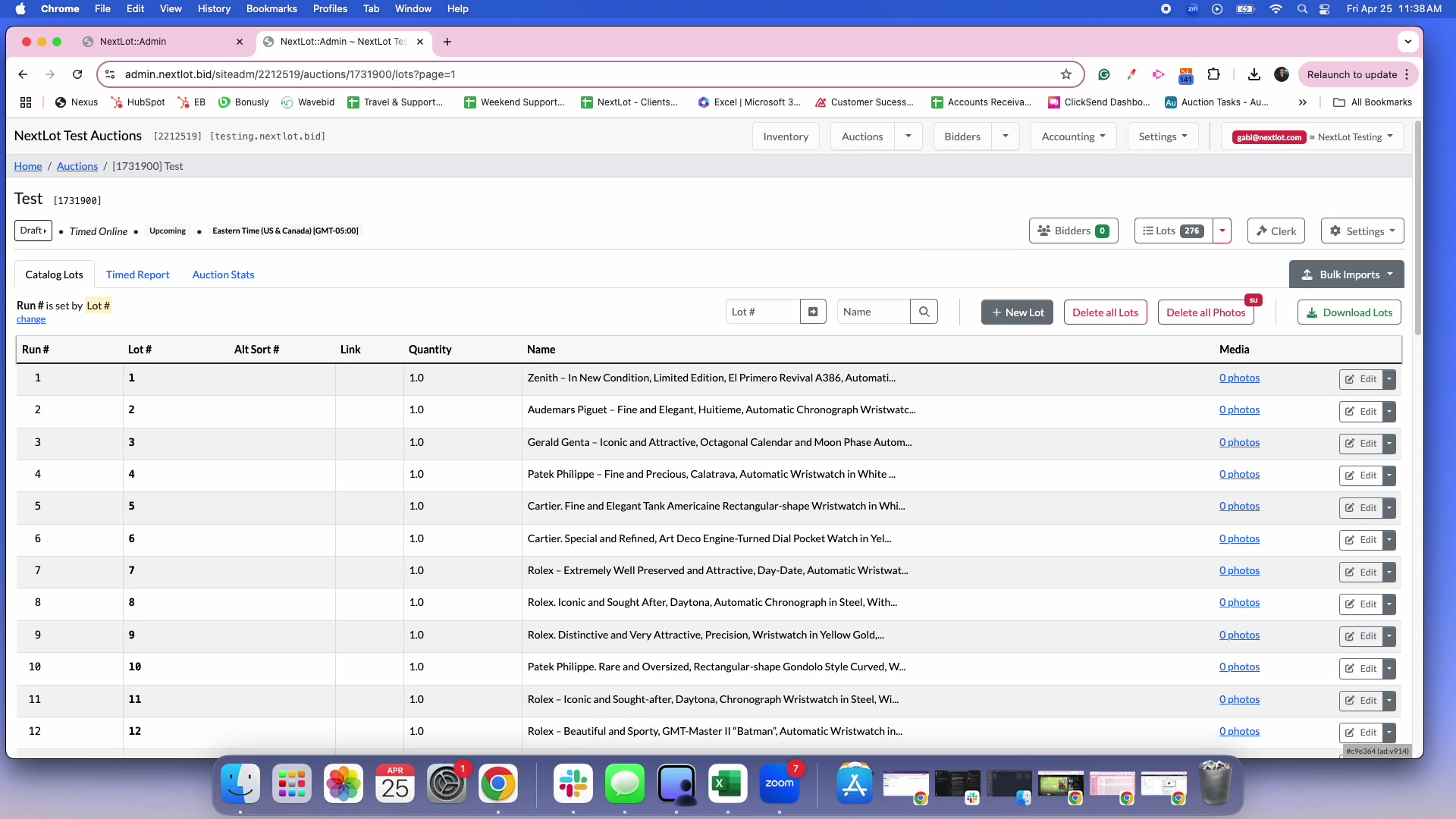Viewport: 1456px width, 819px height.
Task: Open Chrome downloads icon
Action: point(1254,74)
